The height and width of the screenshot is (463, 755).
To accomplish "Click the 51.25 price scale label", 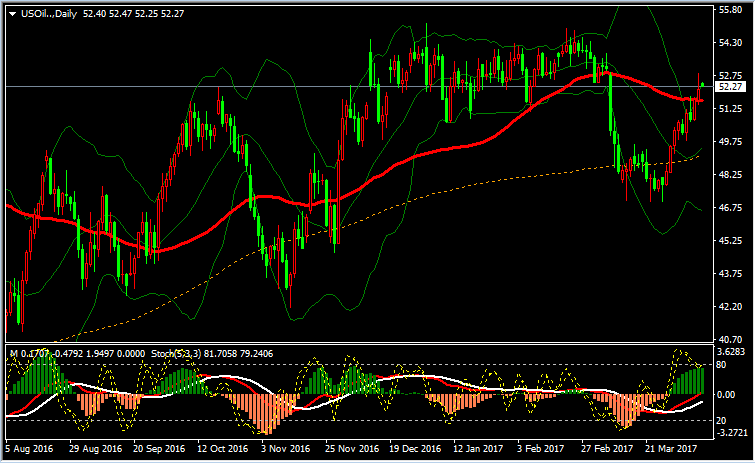I will [730, 109].
